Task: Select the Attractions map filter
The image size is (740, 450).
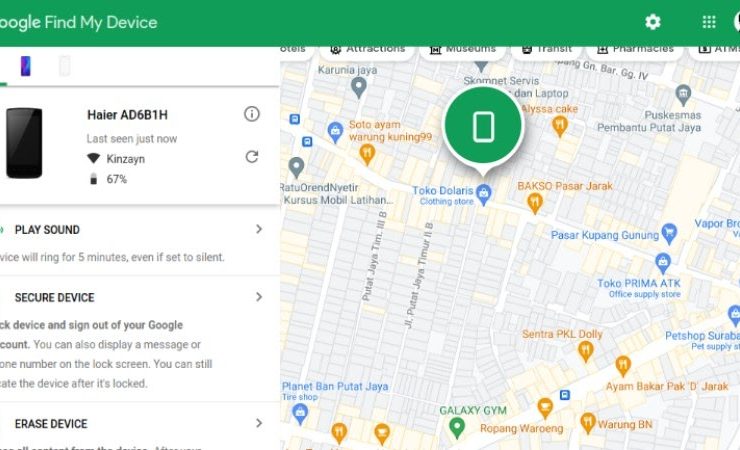Action: tap(367, 49)
